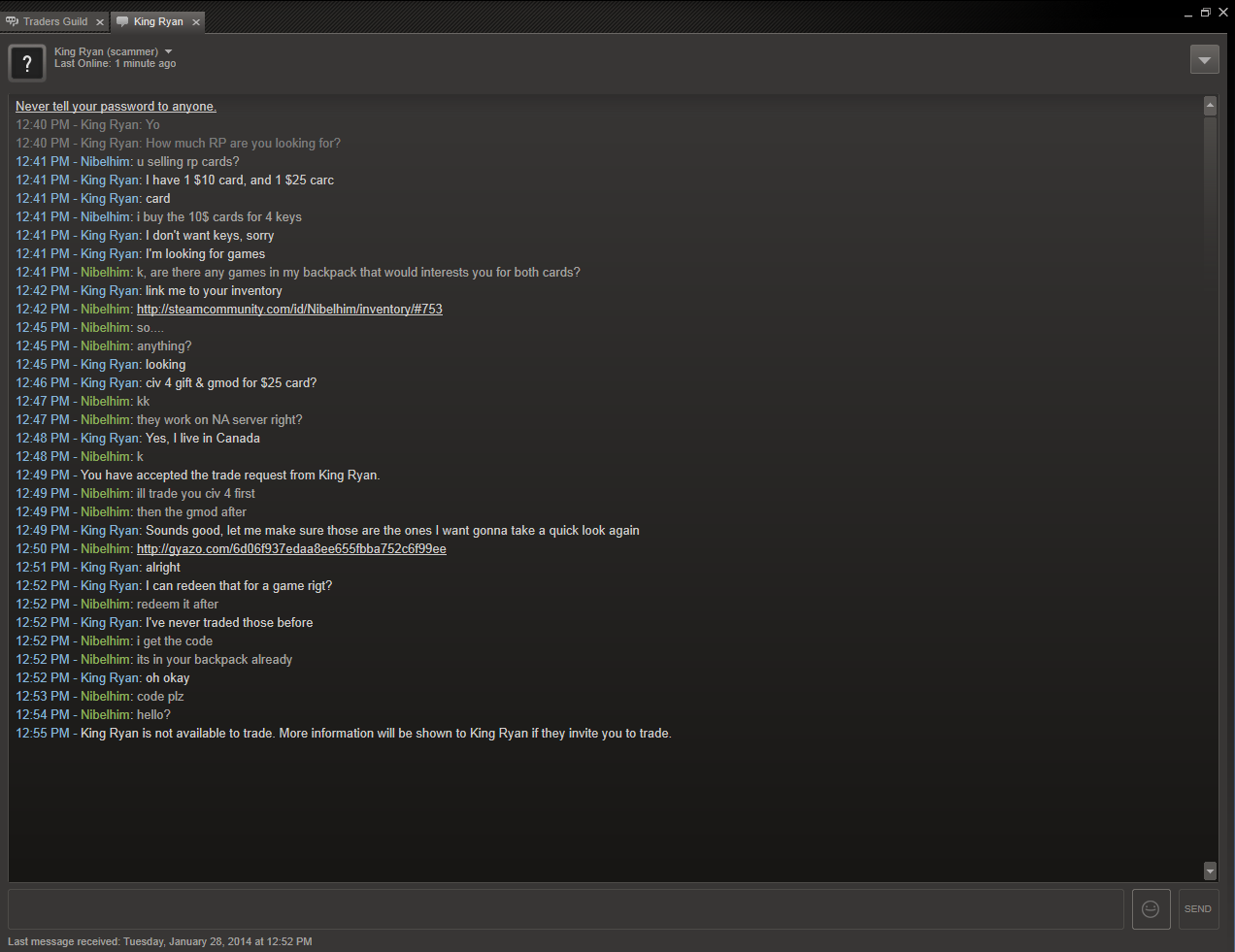The height and width of the screenshot is (952, 1235).
Task: Expand the dropdown arrow beside King Ryan (scammer)
Action: (x=169, y=51)
